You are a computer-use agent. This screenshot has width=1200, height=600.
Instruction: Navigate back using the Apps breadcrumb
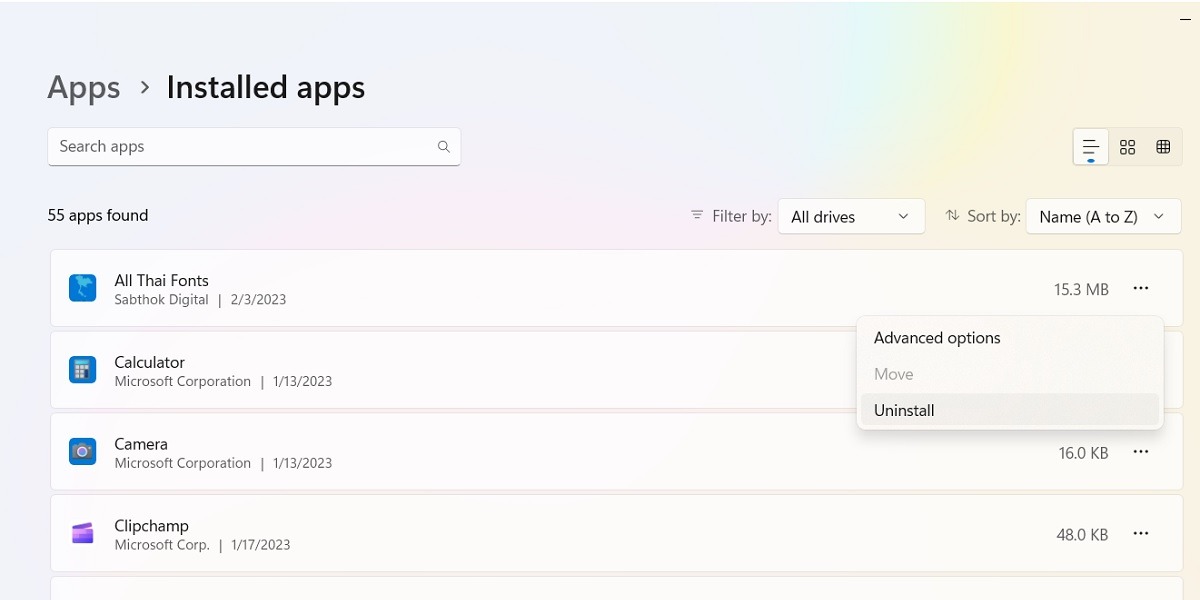83,88
